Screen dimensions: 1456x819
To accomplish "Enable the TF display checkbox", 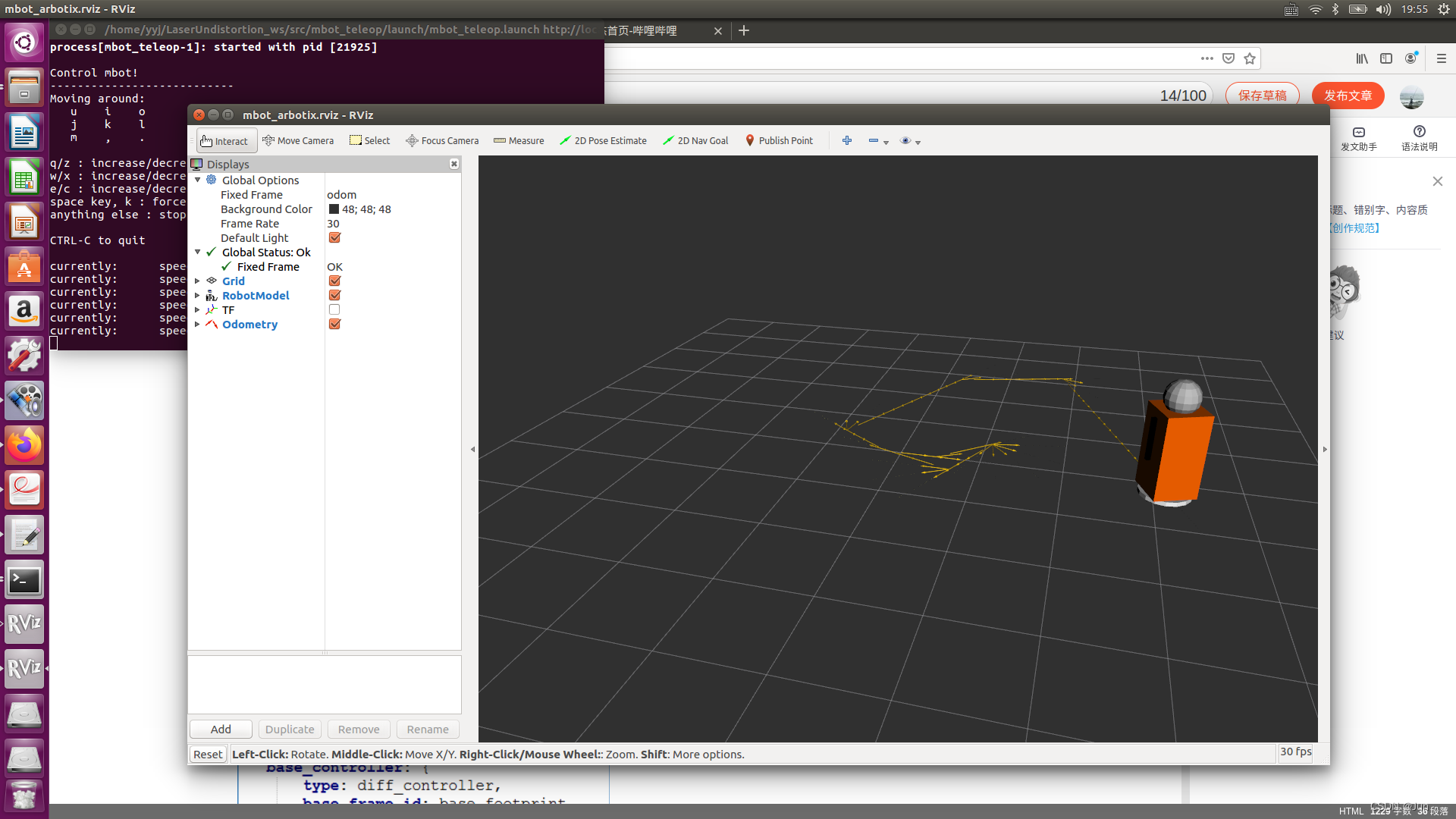I will [x=334, y=309].
